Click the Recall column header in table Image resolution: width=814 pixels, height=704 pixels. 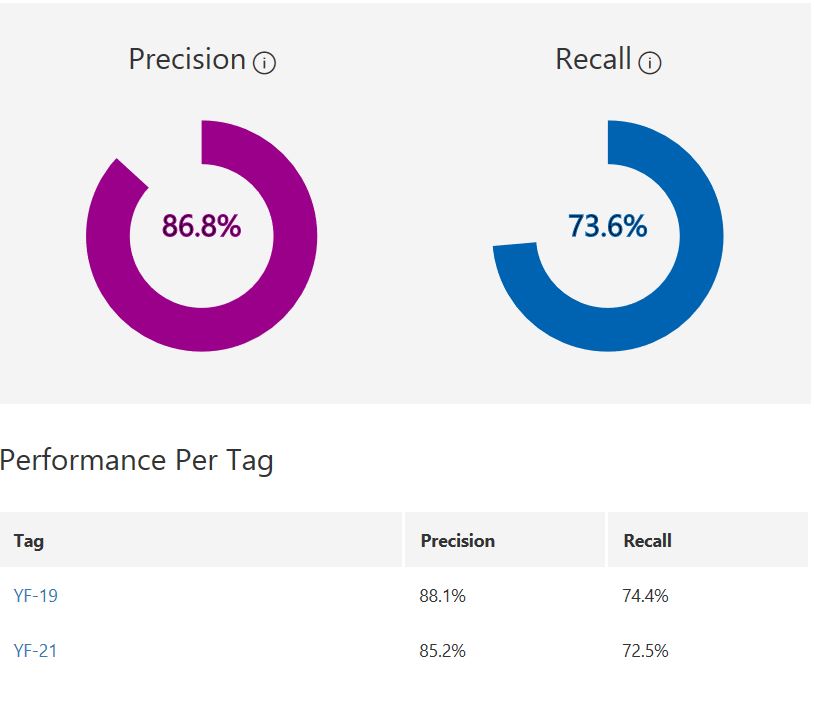(x=647, y=541)
